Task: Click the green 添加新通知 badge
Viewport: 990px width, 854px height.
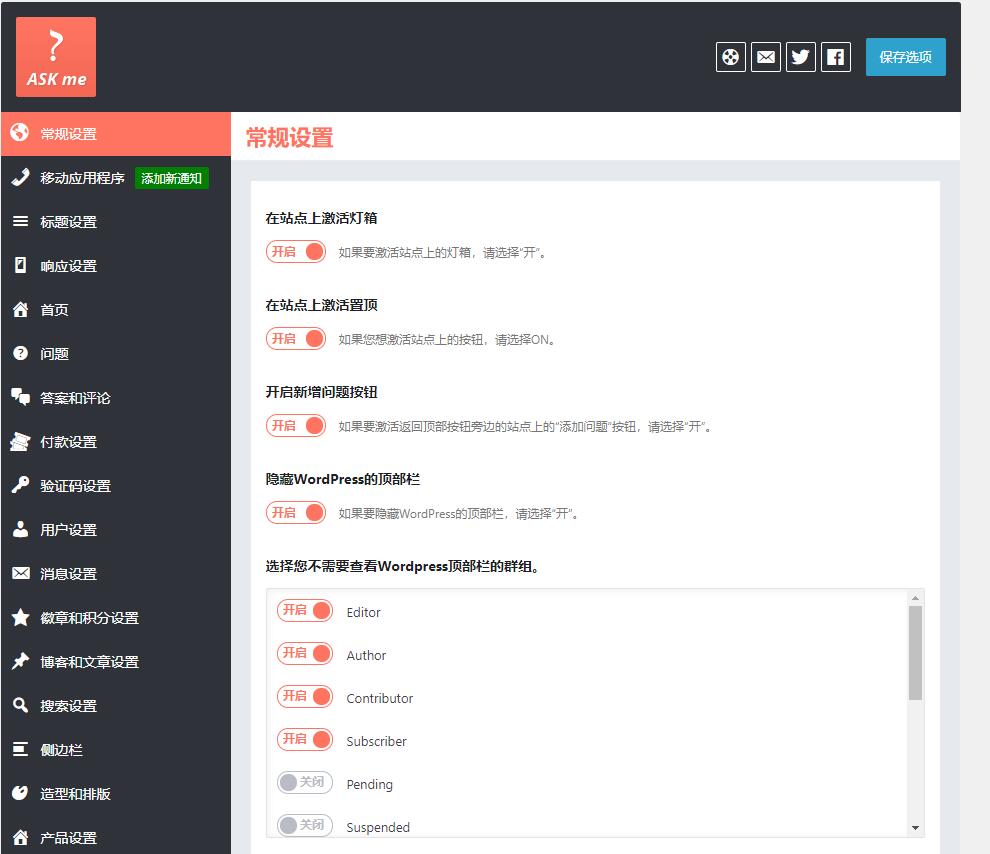Action: pos(172,178)
